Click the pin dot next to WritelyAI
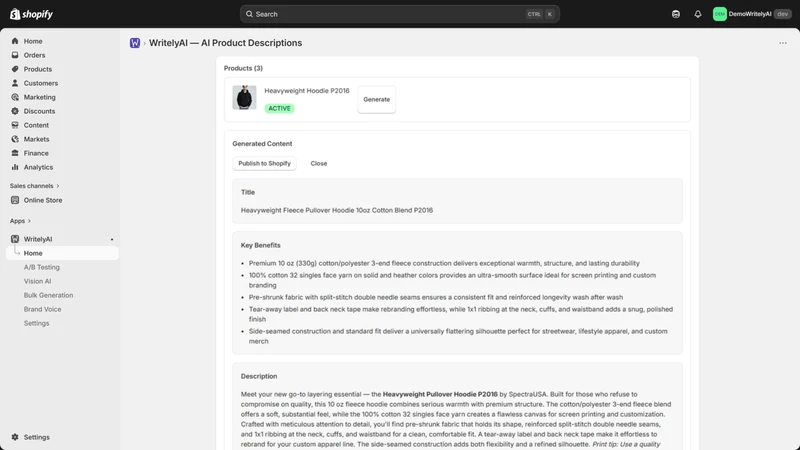The width and height of the screenshot is (800, 450). [112, 239]
